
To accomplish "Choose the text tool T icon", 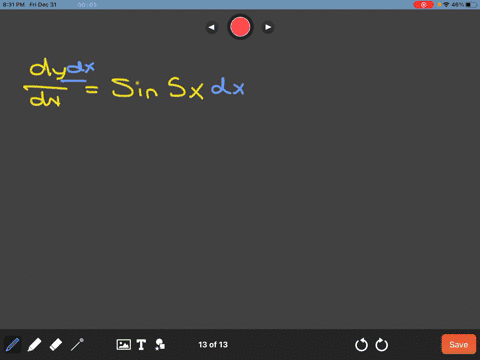I will click(x=141, y=345).
